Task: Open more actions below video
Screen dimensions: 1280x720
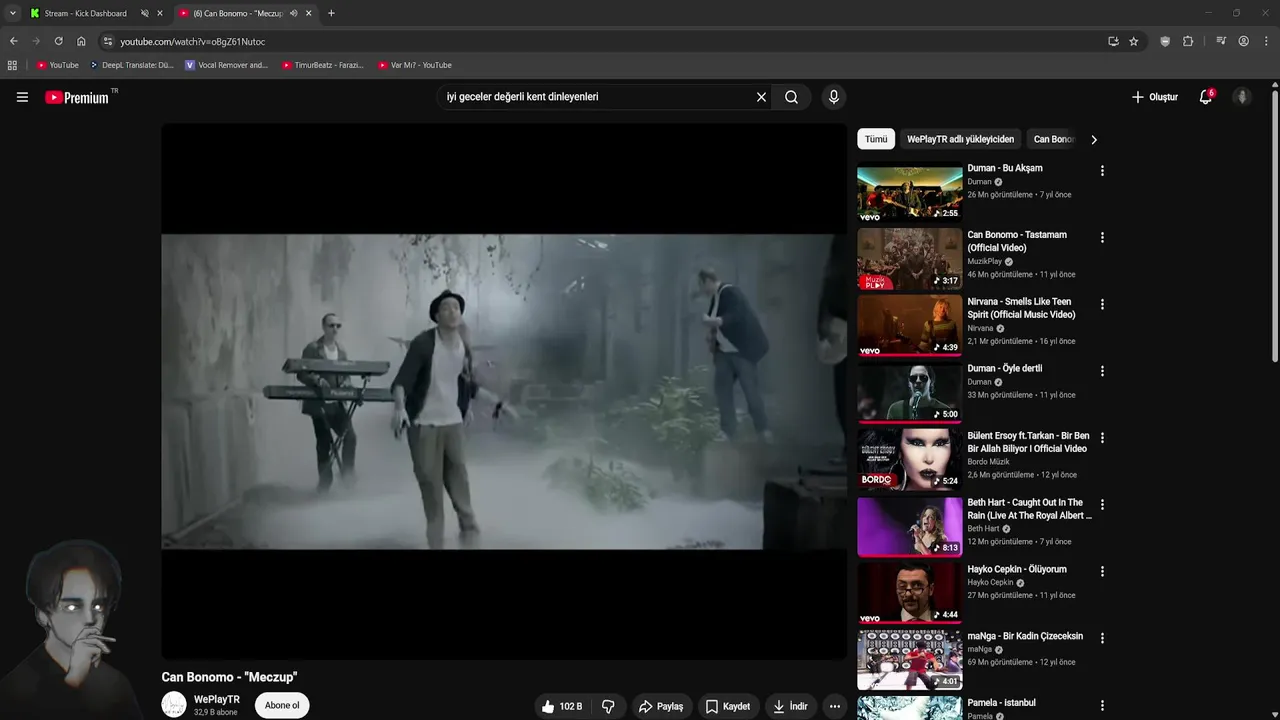Action: click(835, 706)
